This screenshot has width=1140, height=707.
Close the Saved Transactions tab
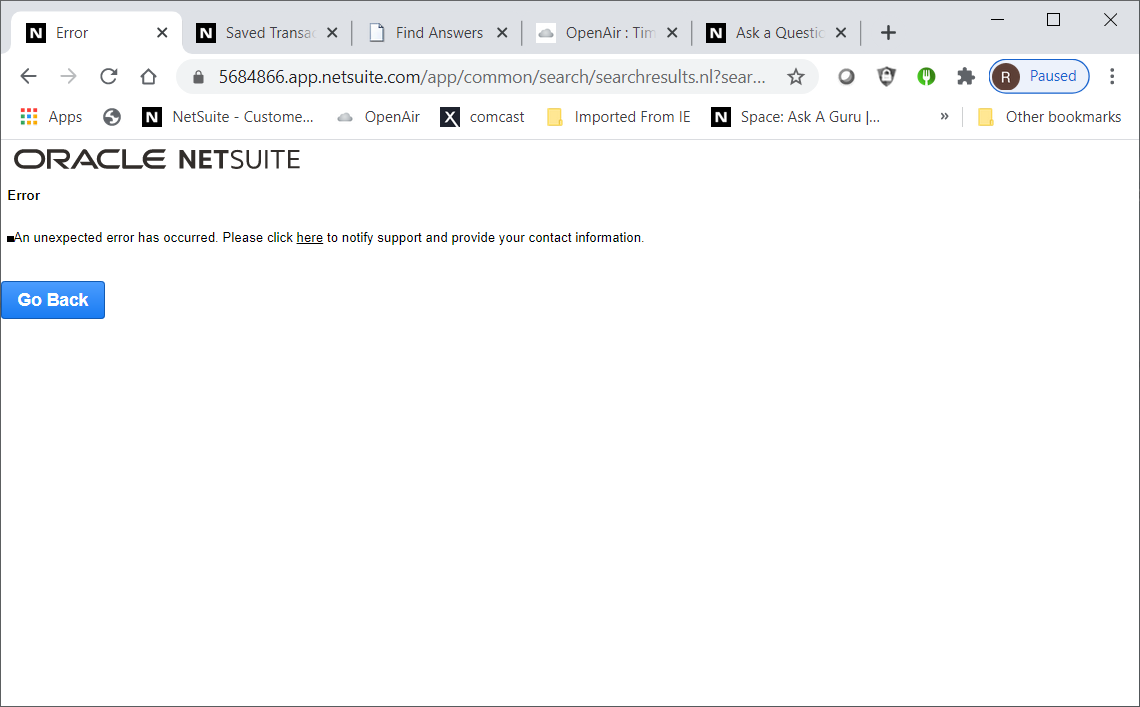pyautogui.click(x=332, y=33)
